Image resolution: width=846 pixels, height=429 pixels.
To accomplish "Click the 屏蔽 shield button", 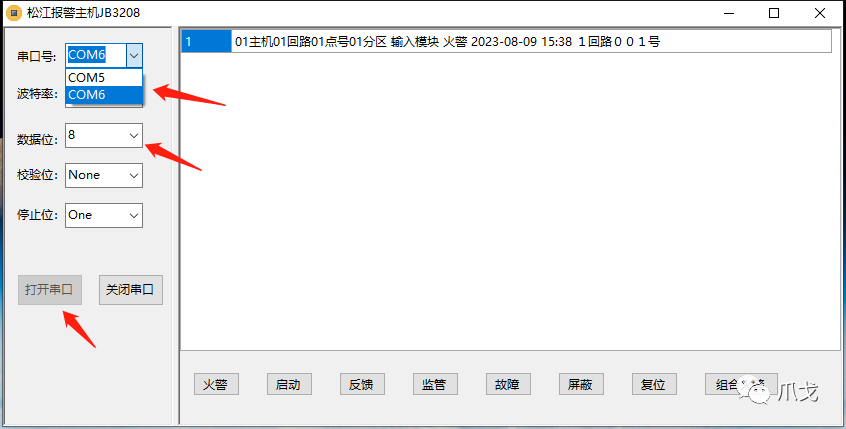I will click(581, 384).
